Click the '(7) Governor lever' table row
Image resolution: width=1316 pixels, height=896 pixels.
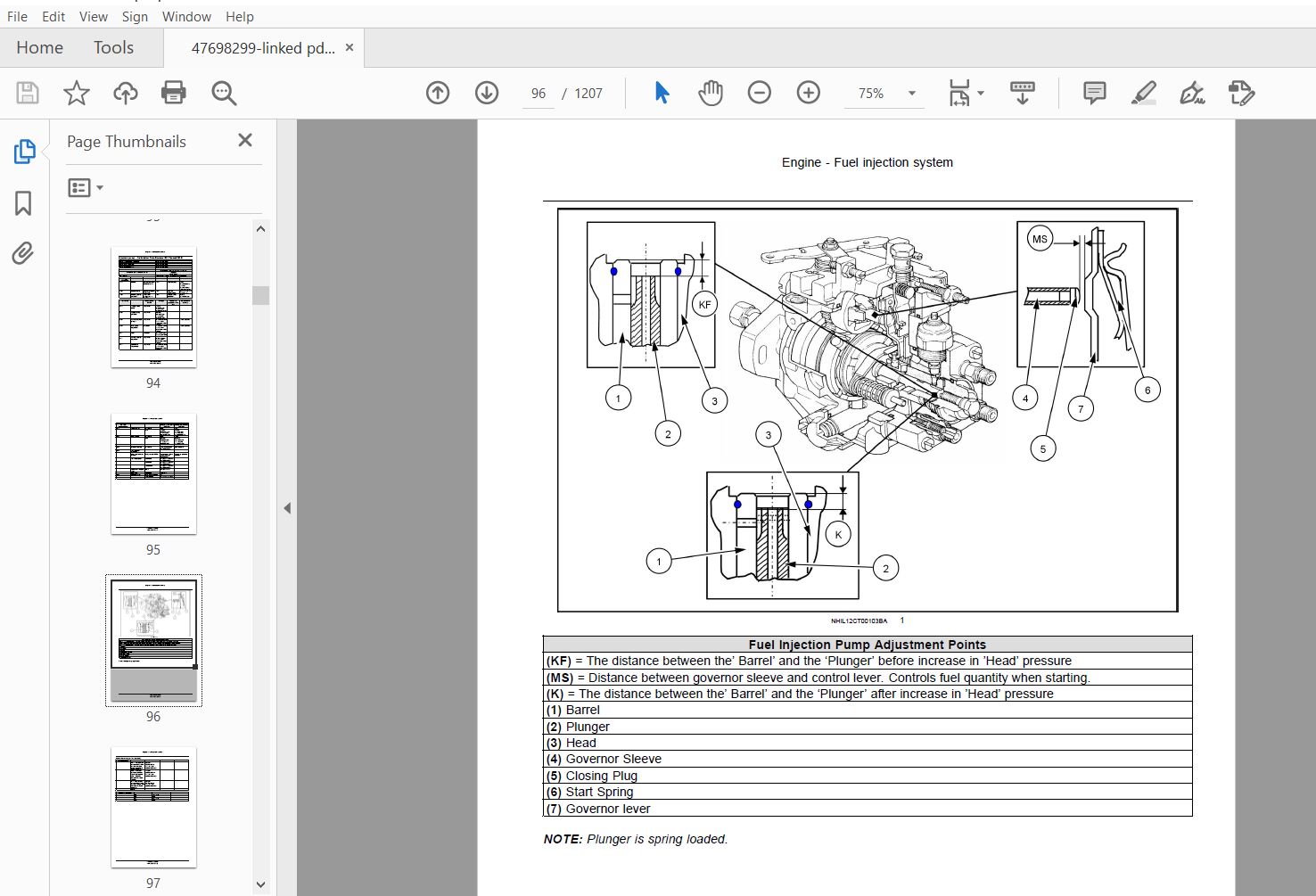pyautogui.click(x=868, y=809)
